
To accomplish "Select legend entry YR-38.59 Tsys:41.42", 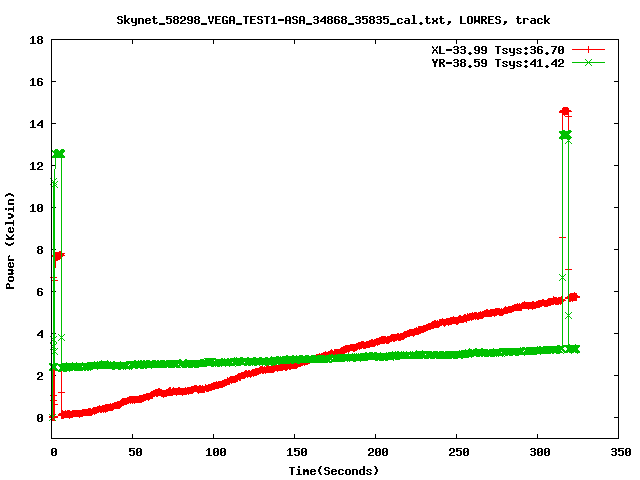I will (498, 63).
